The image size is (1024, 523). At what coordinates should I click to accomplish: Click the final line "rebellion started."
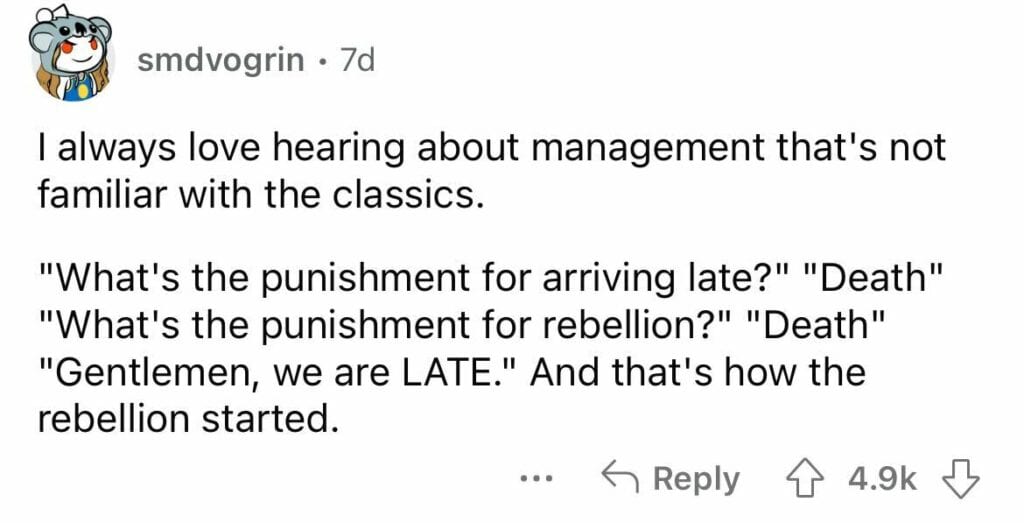coord(188,419)
